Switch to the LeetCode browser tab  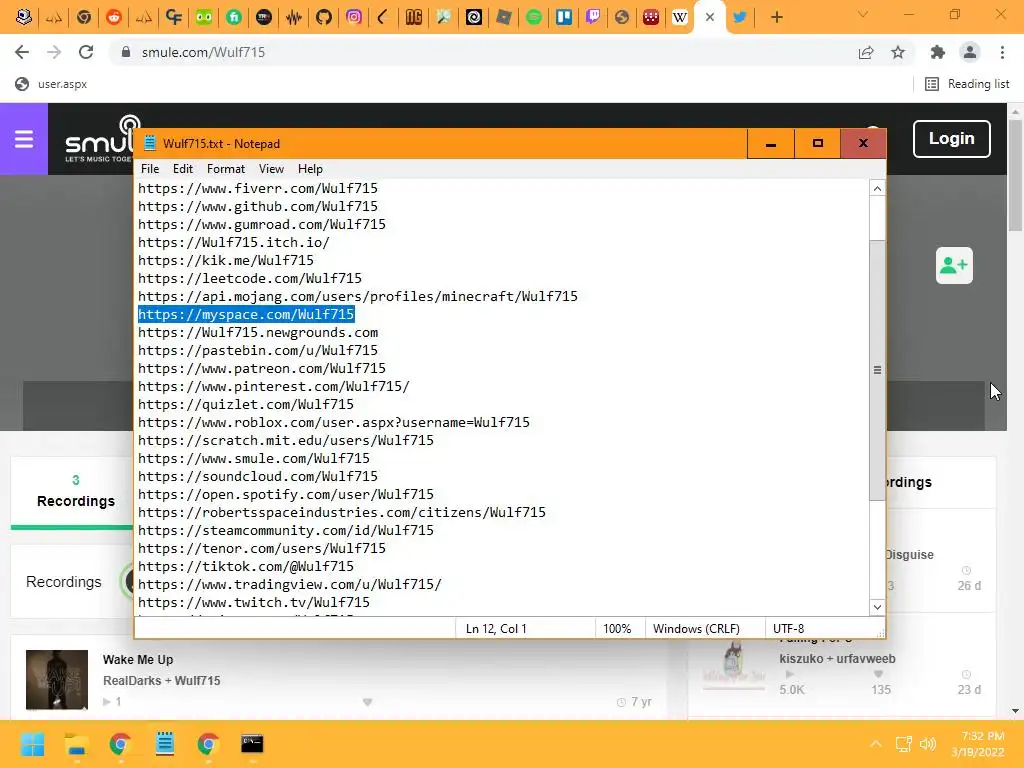tap(384, 17)
